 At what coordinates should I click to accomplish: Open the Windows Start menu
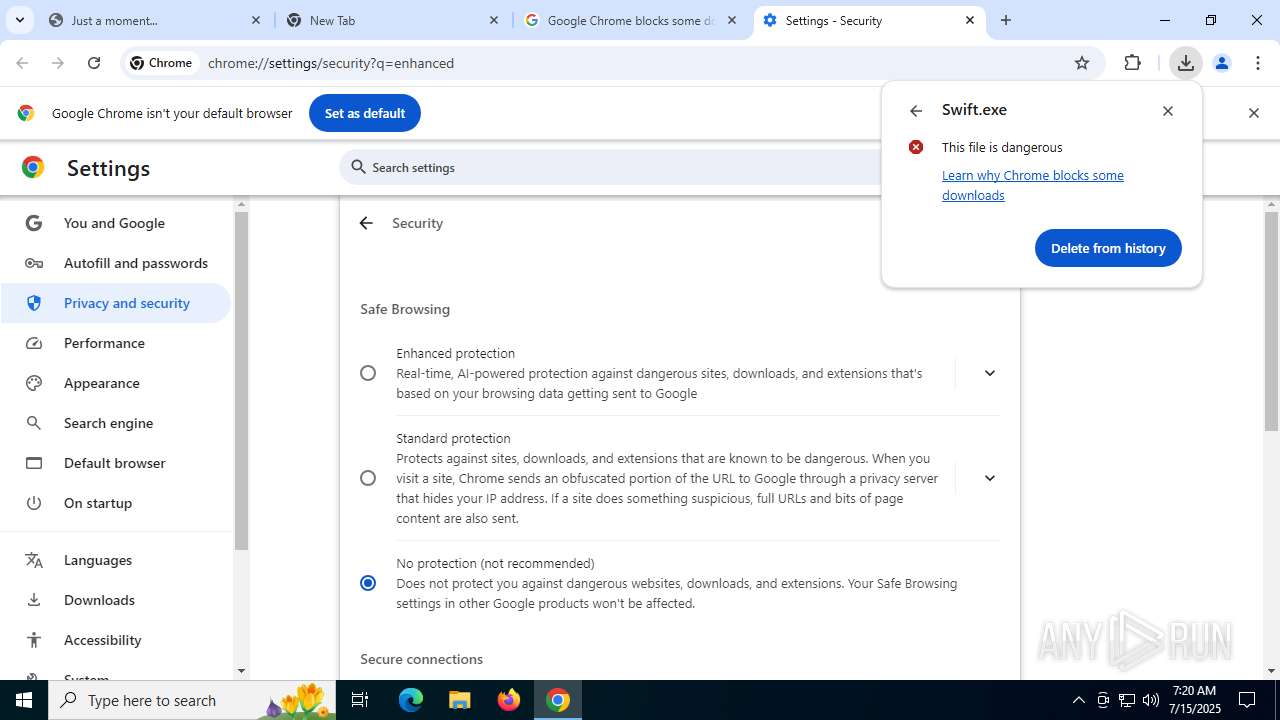click(x=24, y=700)
